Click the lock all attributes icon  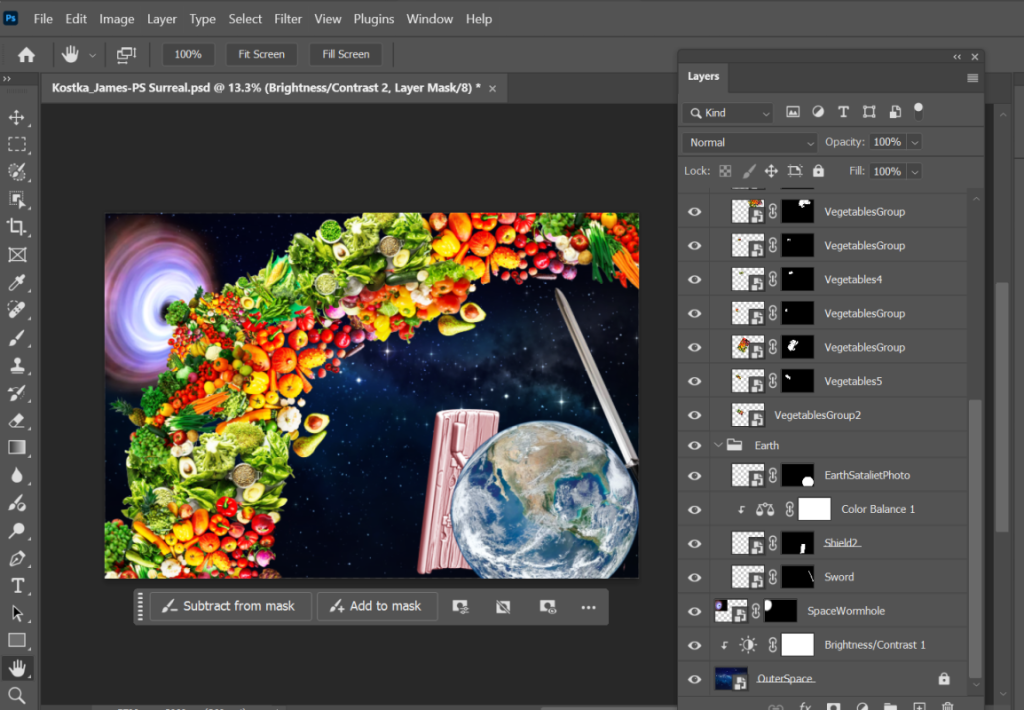point(818,171)
